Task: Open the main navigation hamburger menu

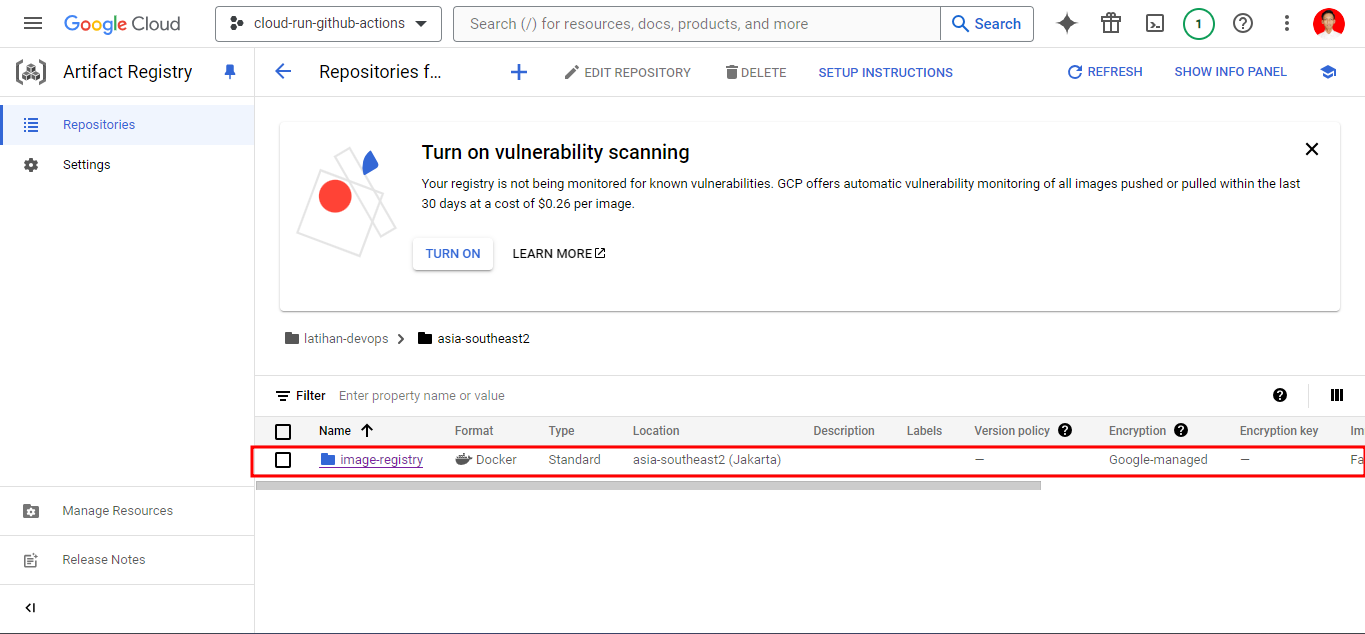Action: 33,24
